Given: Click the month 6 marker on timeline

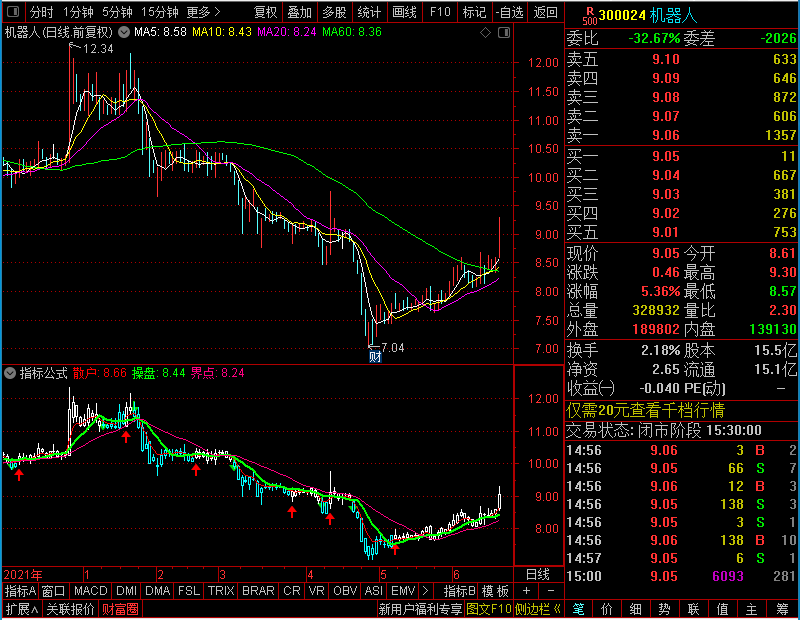Looking at the screenshot, I should (456, 575).
